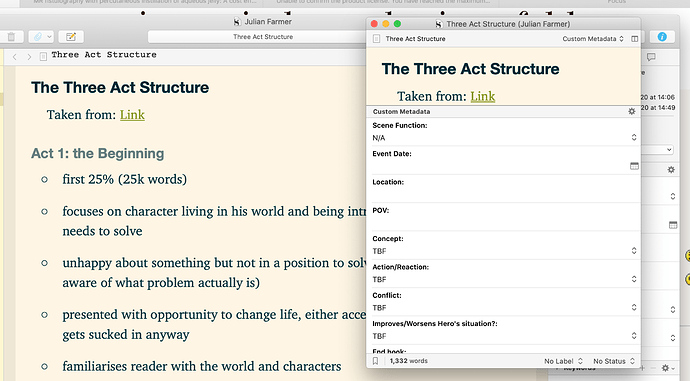Open Custom Metadata gear settings in Quick Reference

point(631,111)
